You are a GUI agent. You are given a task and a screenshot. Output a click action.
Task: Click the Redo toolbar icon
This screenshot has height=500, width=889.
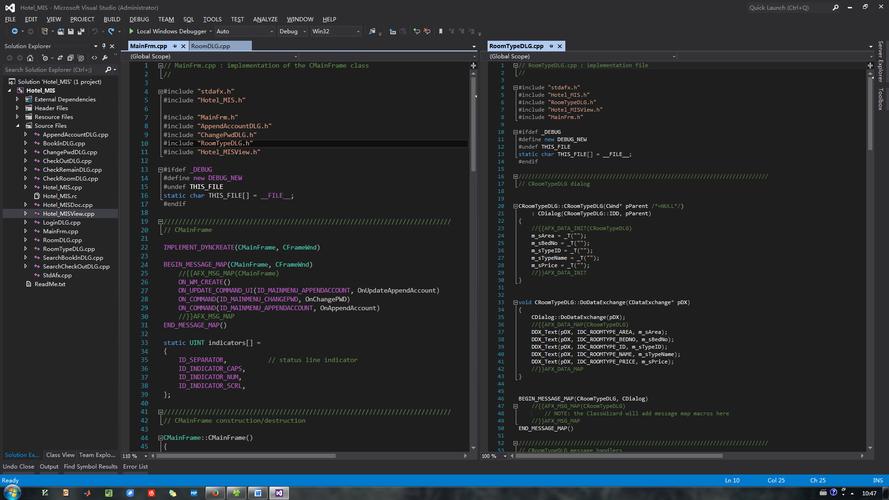(x=111, y=31)
